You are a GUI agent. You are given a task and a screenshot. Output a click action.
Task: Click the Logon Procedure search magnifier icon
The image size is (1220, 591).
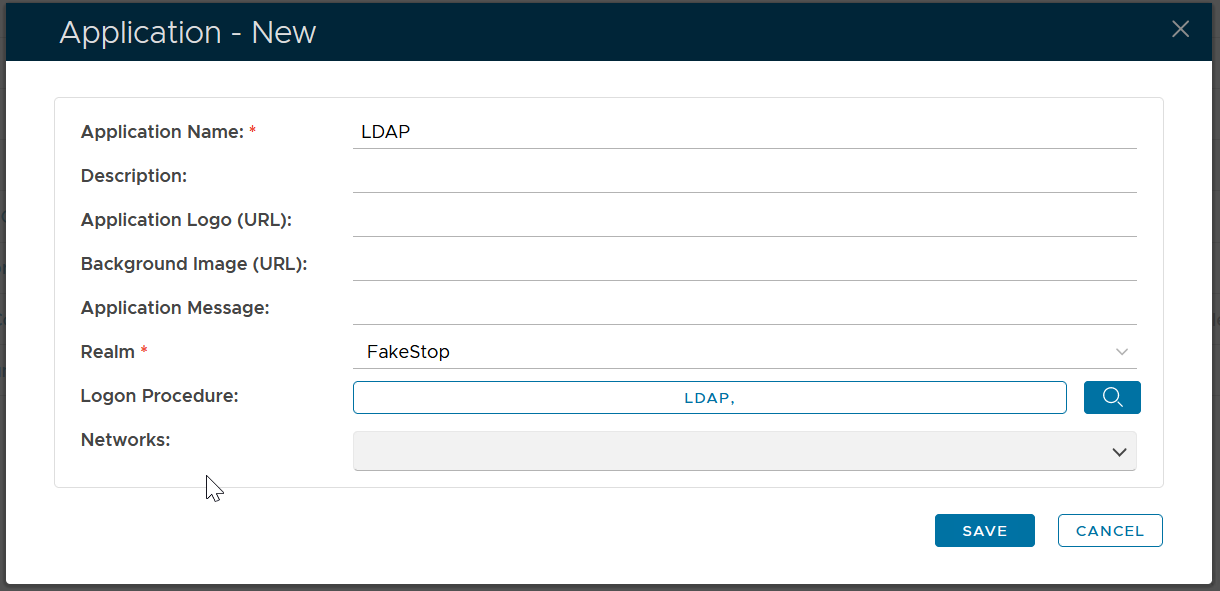[1112, 397]
